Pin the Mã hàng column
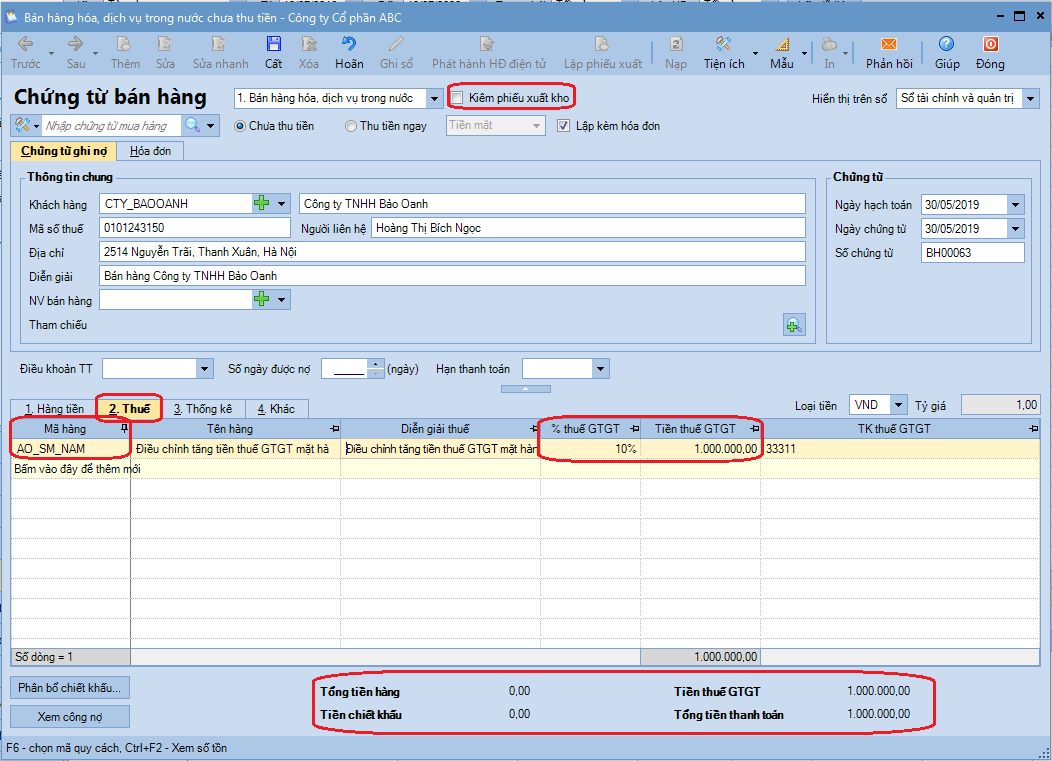1052x761 pixels. (x=124, y=428)
